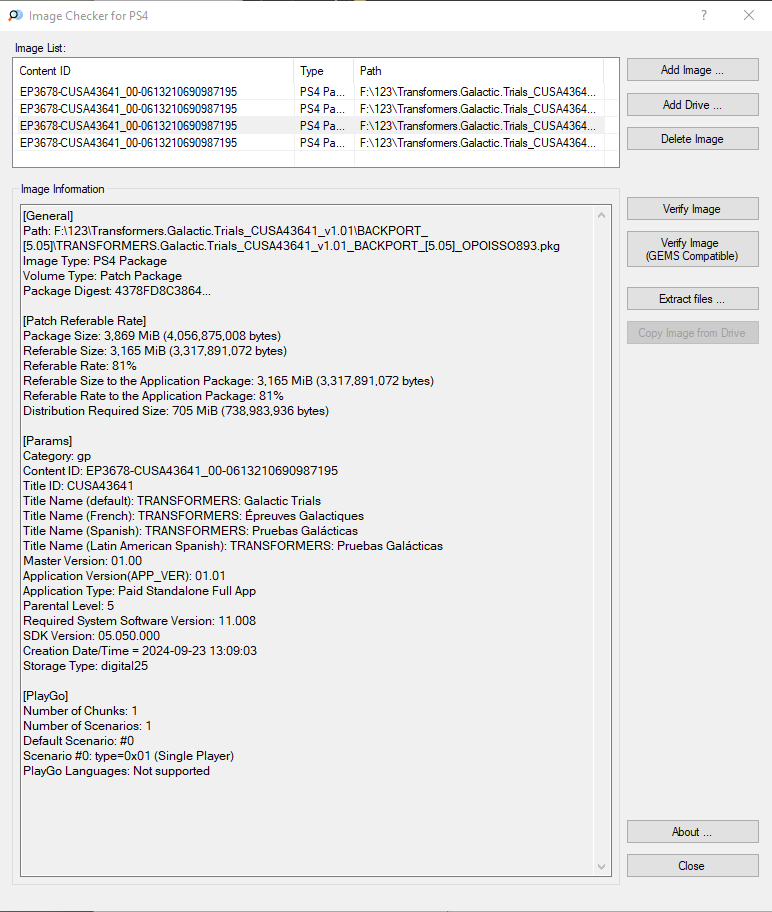This screenshot has height=912, width=772.
Task: Open the About dialog
Action: tap(692, 832)
